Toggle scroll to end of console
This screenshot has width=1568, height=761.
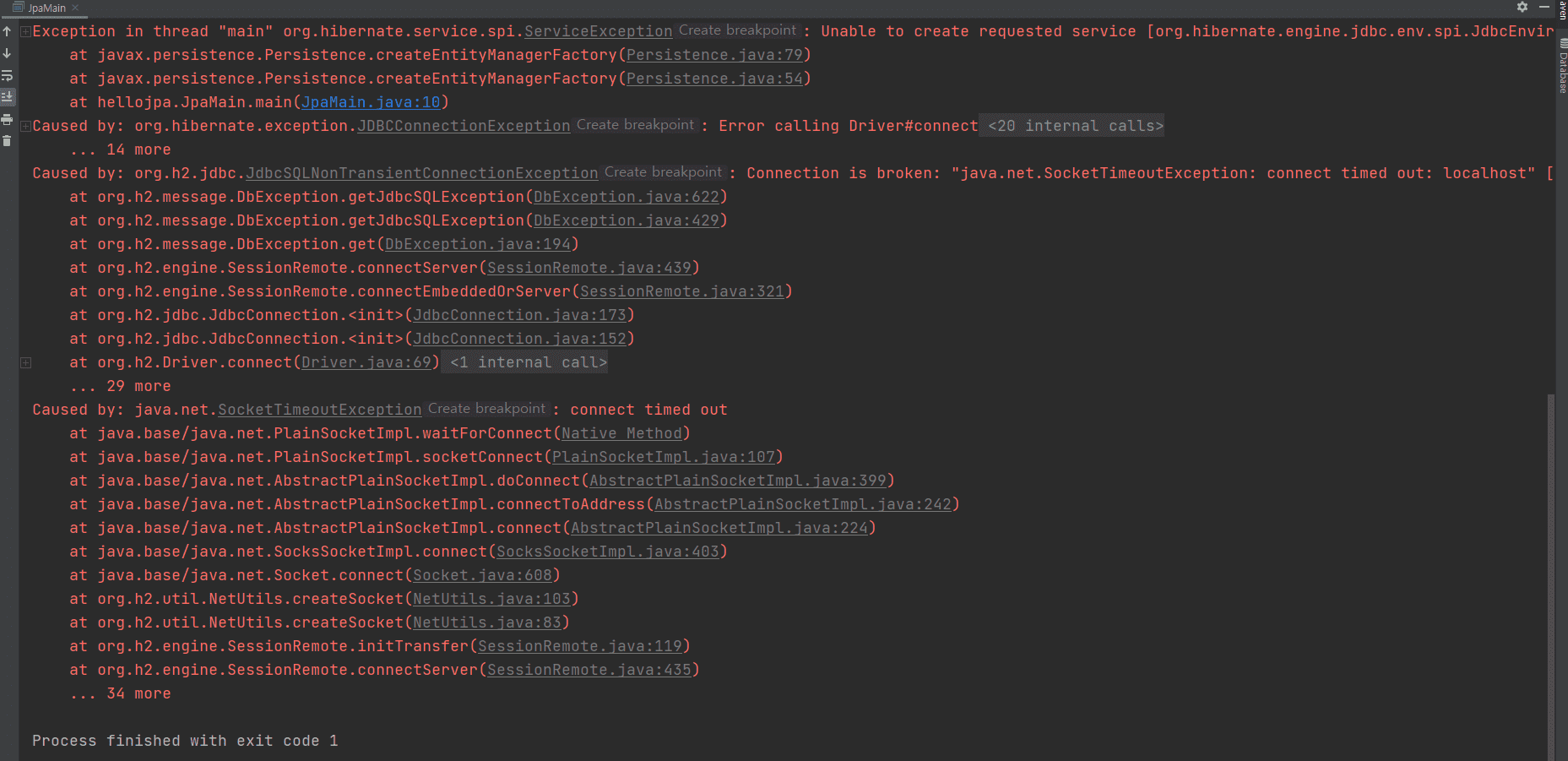(x=7, y=97)
